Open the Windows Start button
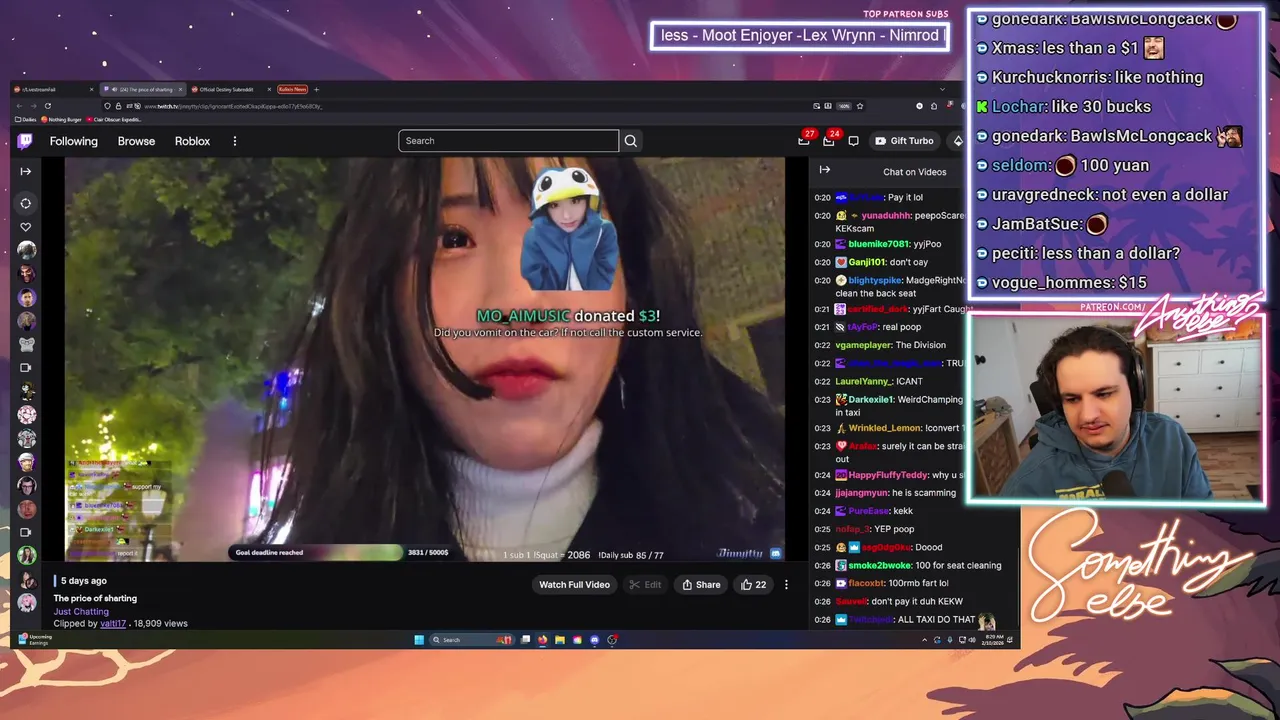 (419, 640)
